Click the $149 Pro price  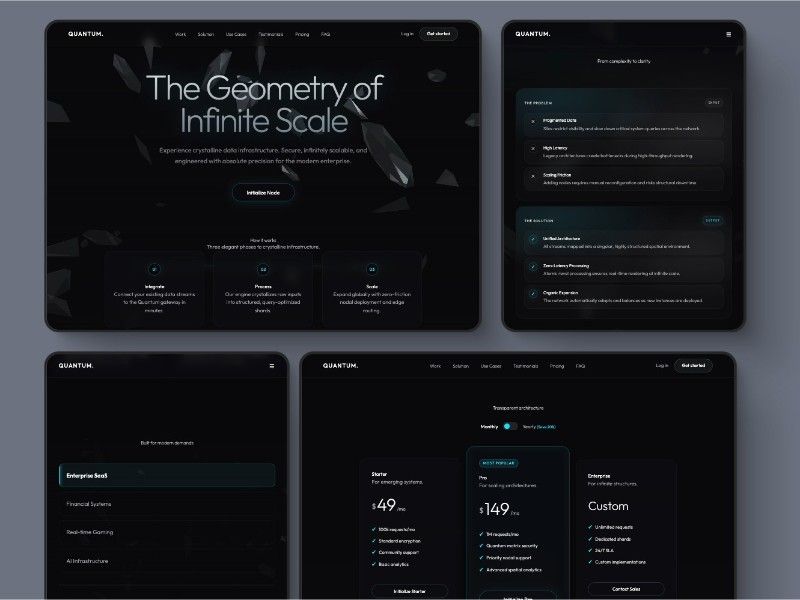(x=499, y=509)
